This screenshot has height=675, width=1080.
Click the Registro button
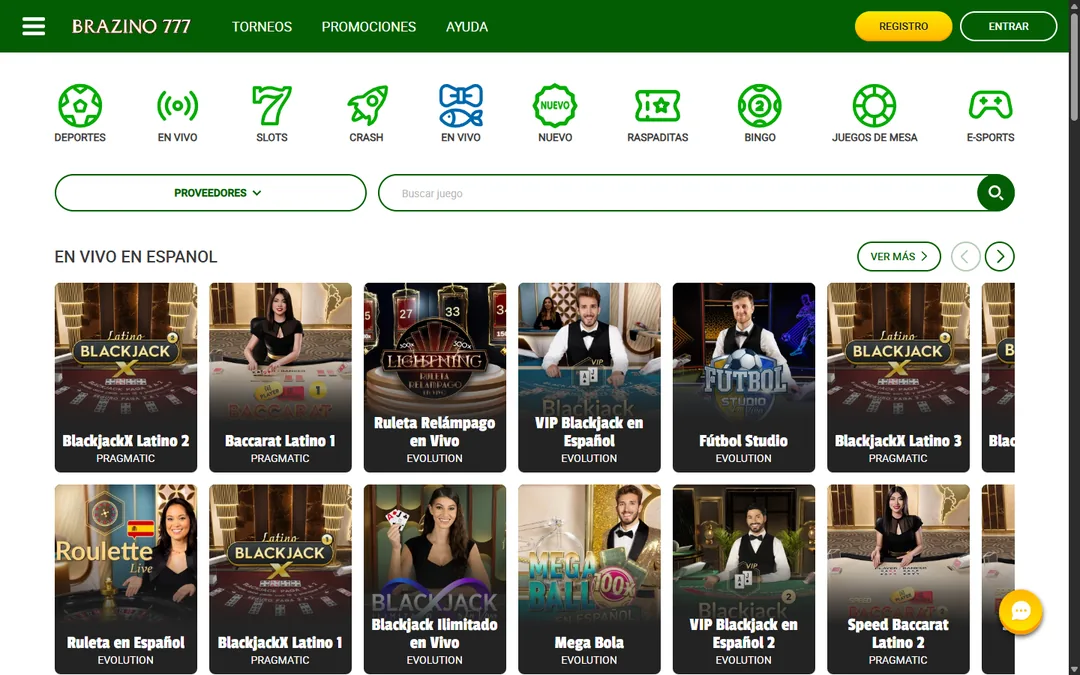point(903,26)
